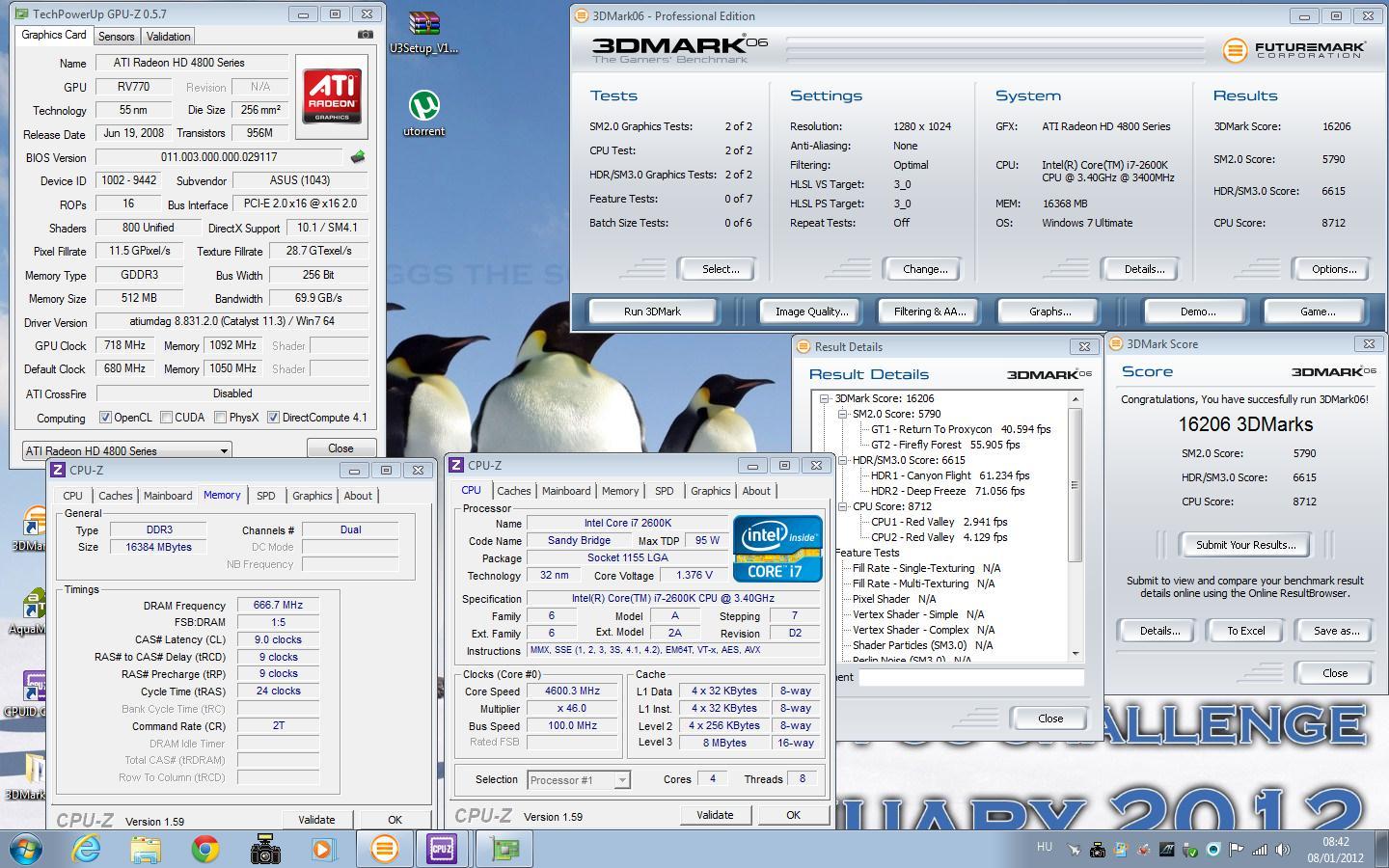Click the Change... button under Settings
This screenshot has width=1389, height=868.
tap(925, 269)
